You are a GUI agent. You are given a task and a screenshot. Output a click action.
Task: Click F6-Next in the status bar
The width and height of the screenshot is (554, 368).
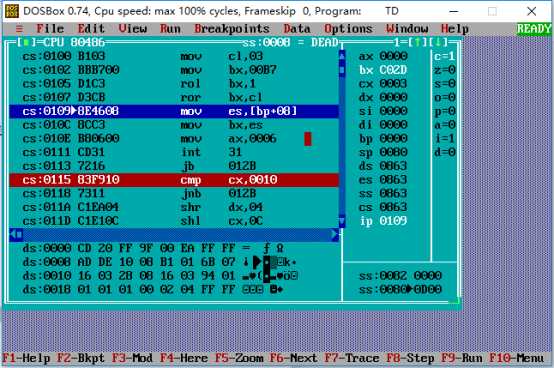(x=294, y=358)
